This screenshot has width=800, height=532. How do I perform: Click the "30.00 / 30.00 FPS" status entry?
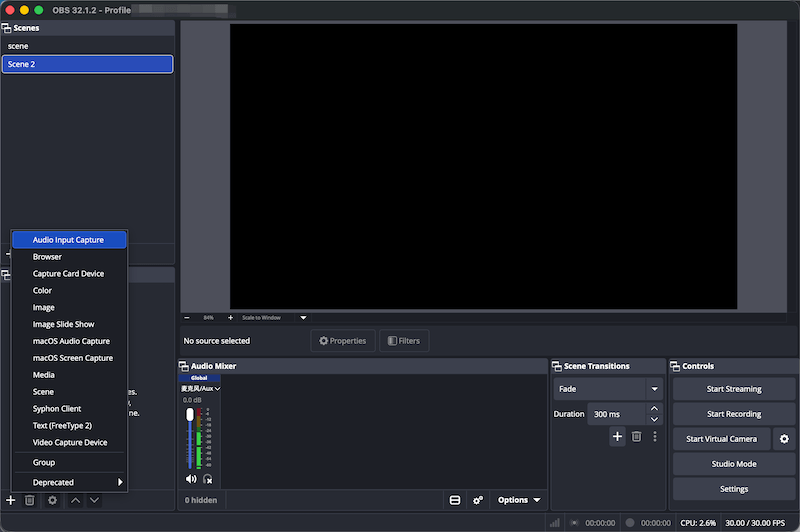[x=755, y=523]
